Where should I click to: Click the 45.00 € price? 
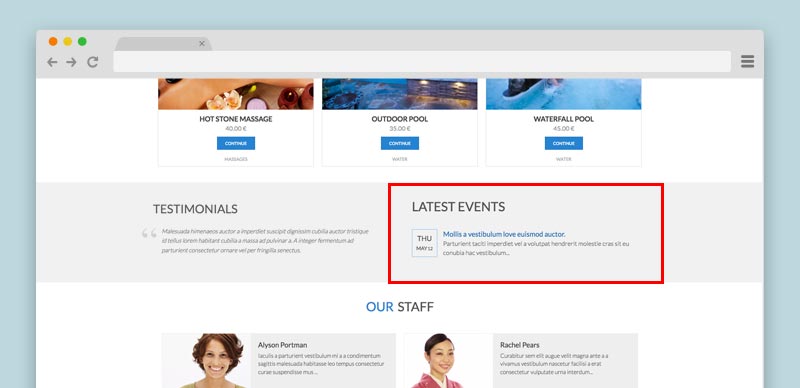(x=563, y=129)
